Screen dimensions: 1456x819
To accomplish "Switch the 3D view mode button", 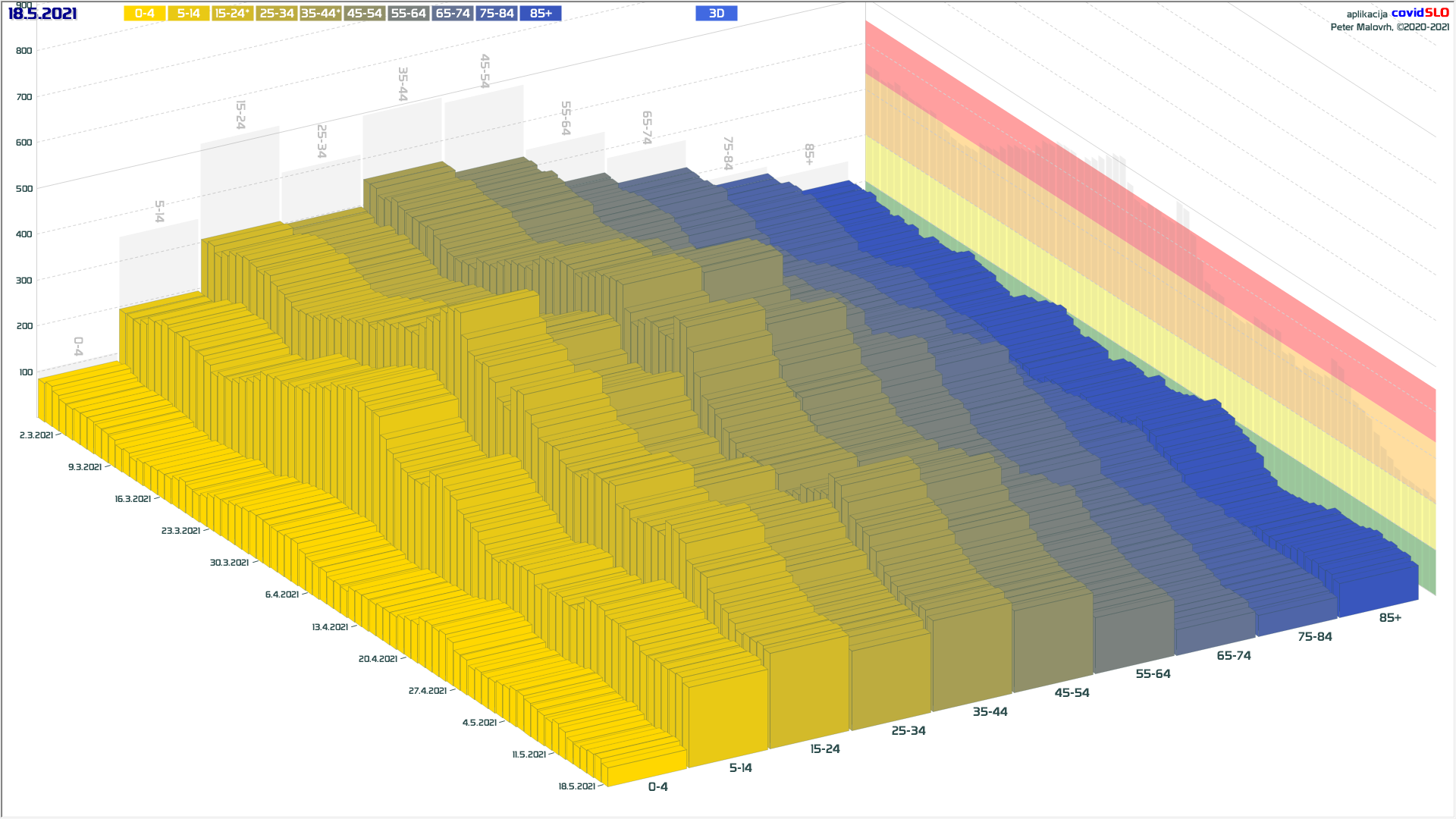I will pos(716,14).
